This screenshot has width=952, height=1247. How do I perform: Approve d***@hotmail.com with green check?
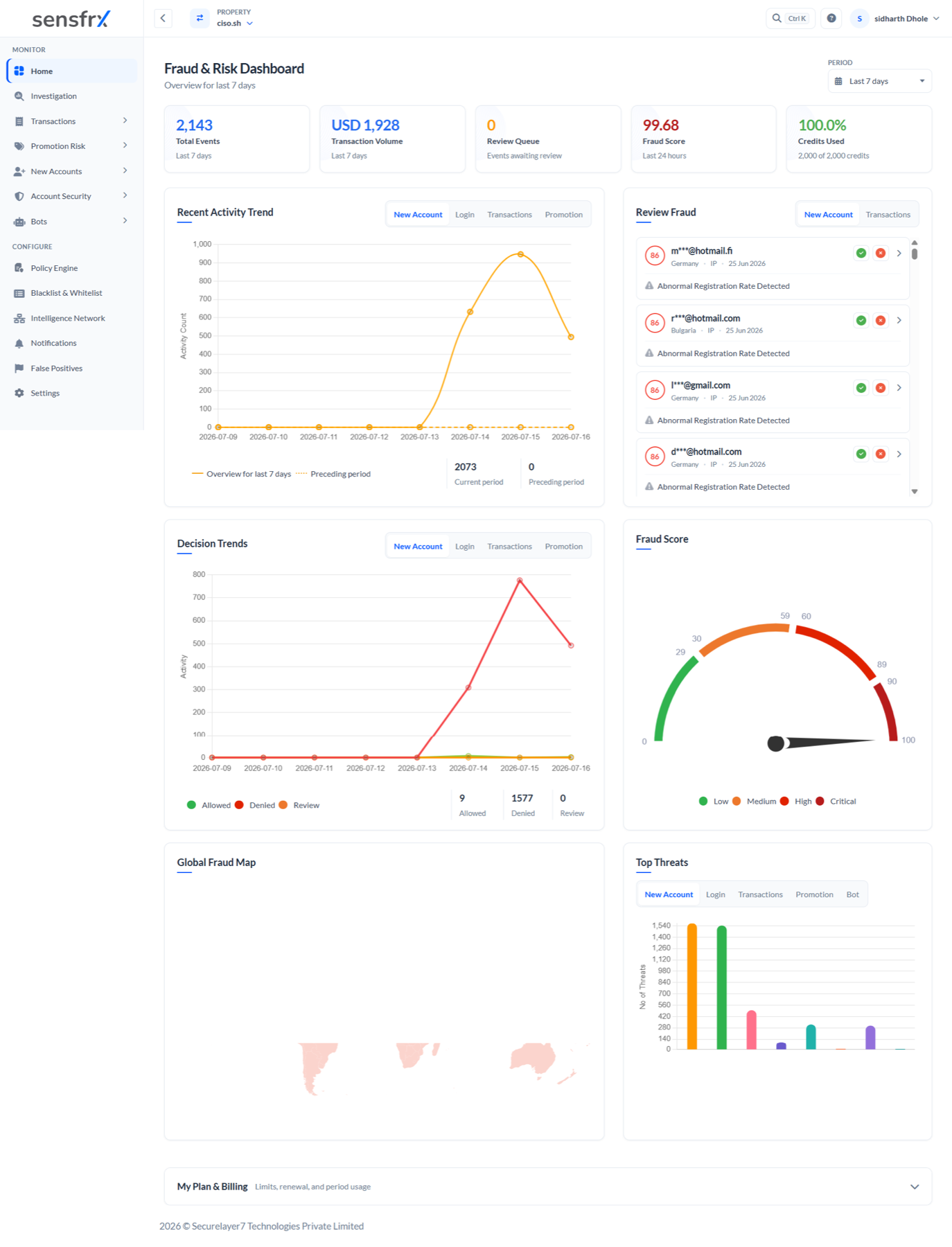[x=861, y=454]
